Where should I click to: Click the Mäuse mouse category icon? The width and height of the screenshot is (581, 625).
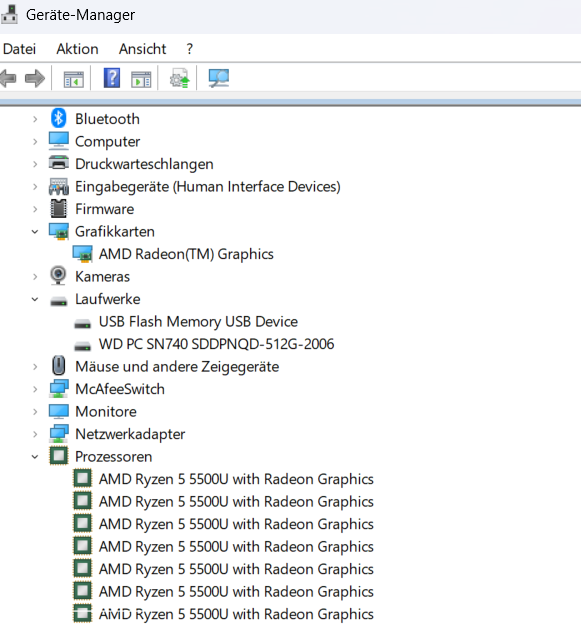(x=59, y=366)
